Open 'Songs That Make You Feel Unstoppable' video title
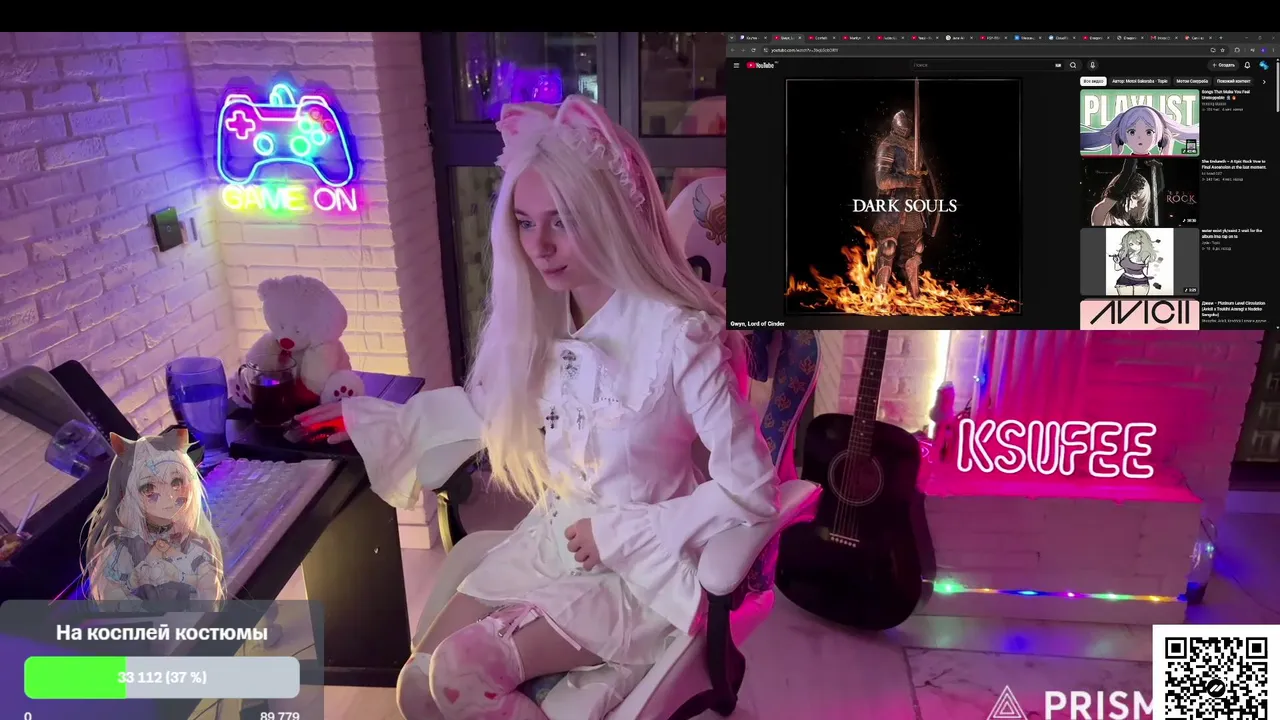 1226,94
